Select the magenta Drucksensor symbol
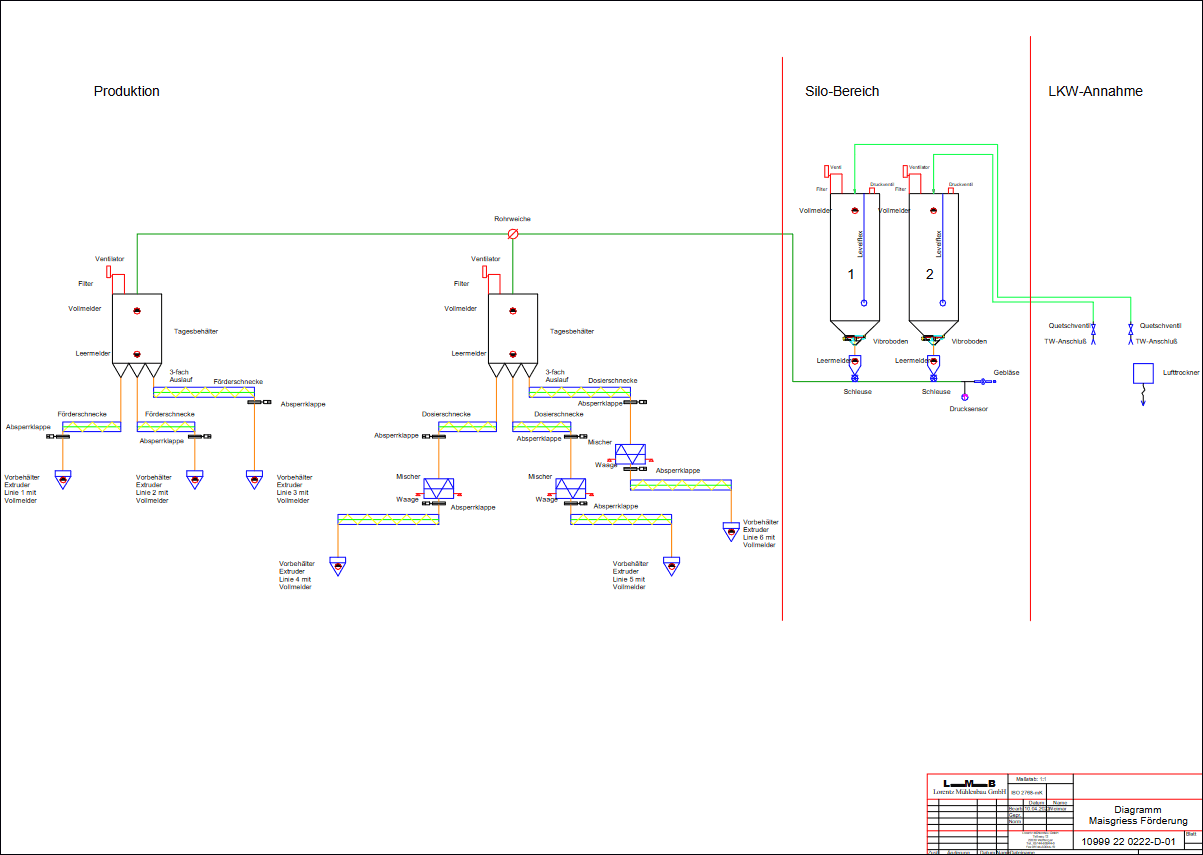Image resolution: width=1203 pixels, height=855 pixels. (x=965, y=398)
